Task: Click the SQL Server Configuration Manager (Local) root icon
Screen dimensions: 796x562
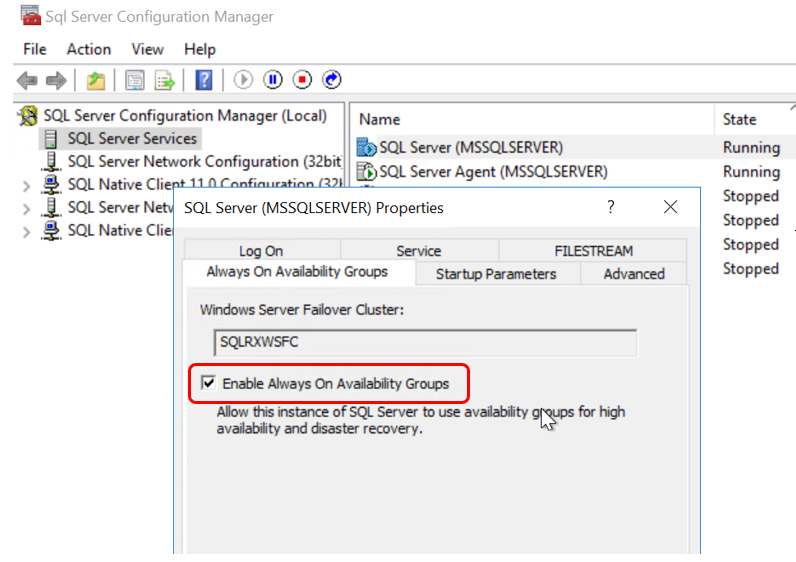Action: [x=28, y=116]
